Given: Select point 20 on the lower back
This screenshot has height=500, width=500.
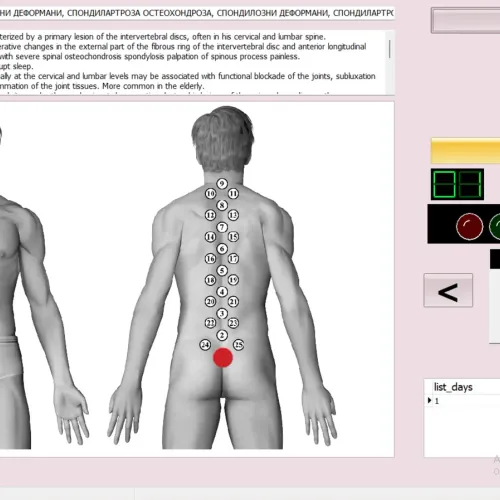Looking at the screenshot, I should coord(210,302).
